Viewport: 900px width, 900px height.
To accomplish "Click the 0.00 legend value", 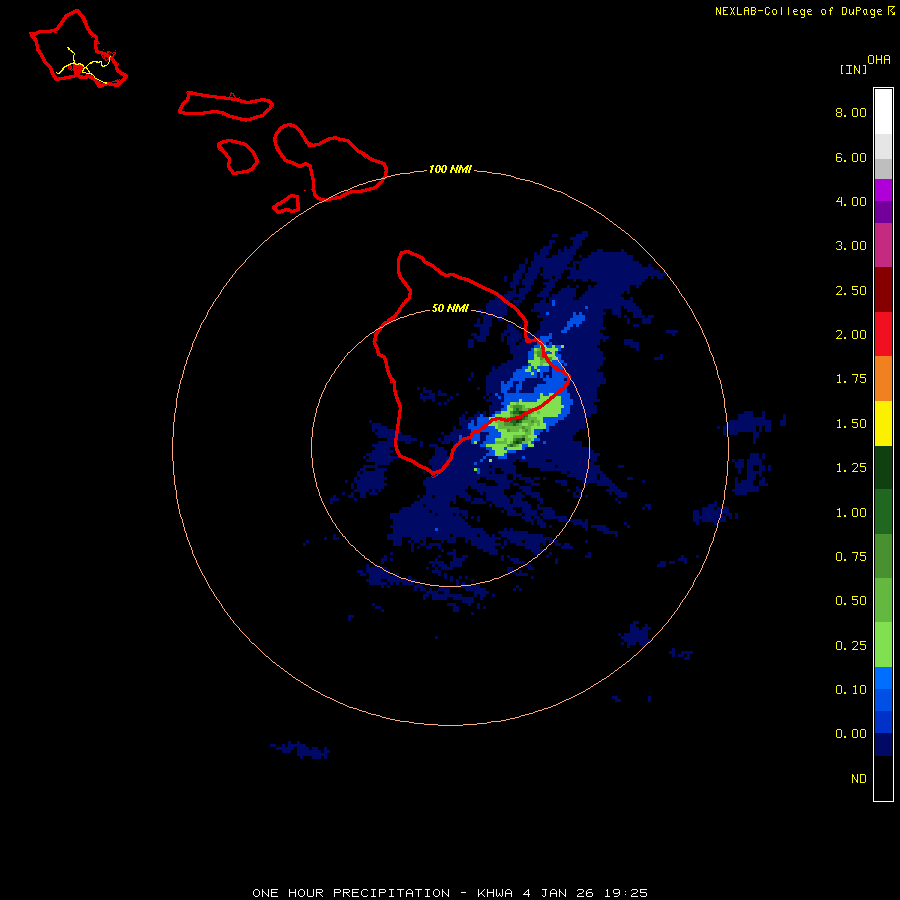I will [x=851, y=734].
